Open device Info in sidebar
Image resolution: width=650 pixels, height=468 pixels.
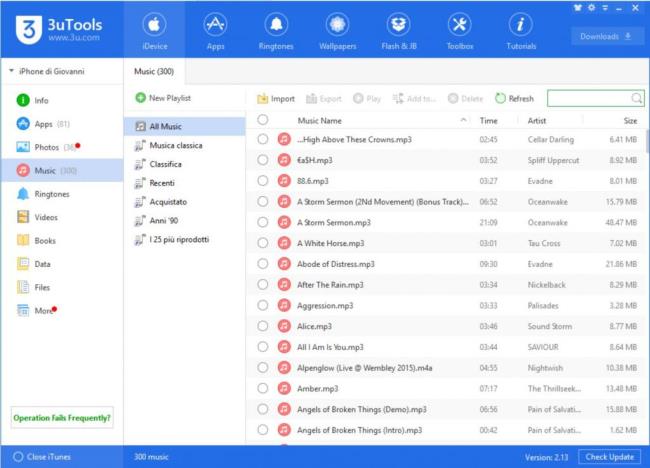point(62,100)
